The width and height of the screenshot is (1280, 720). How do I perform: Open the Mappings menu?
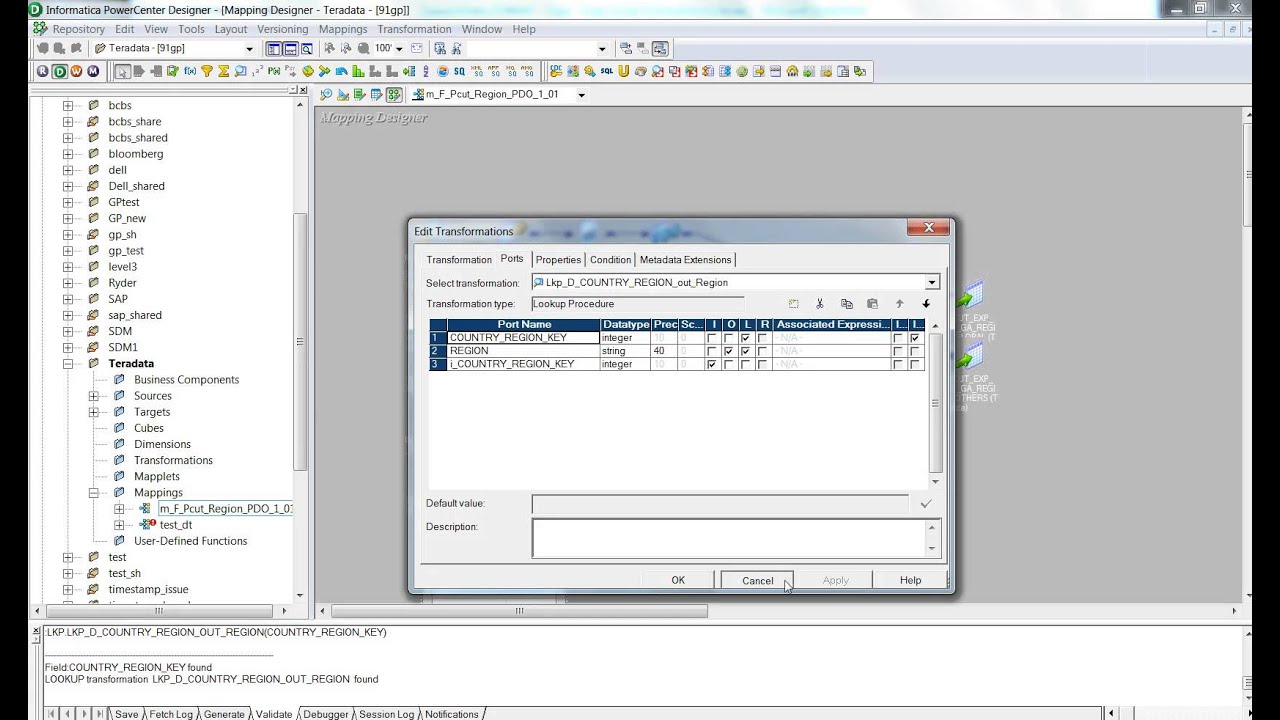(343, 29)
